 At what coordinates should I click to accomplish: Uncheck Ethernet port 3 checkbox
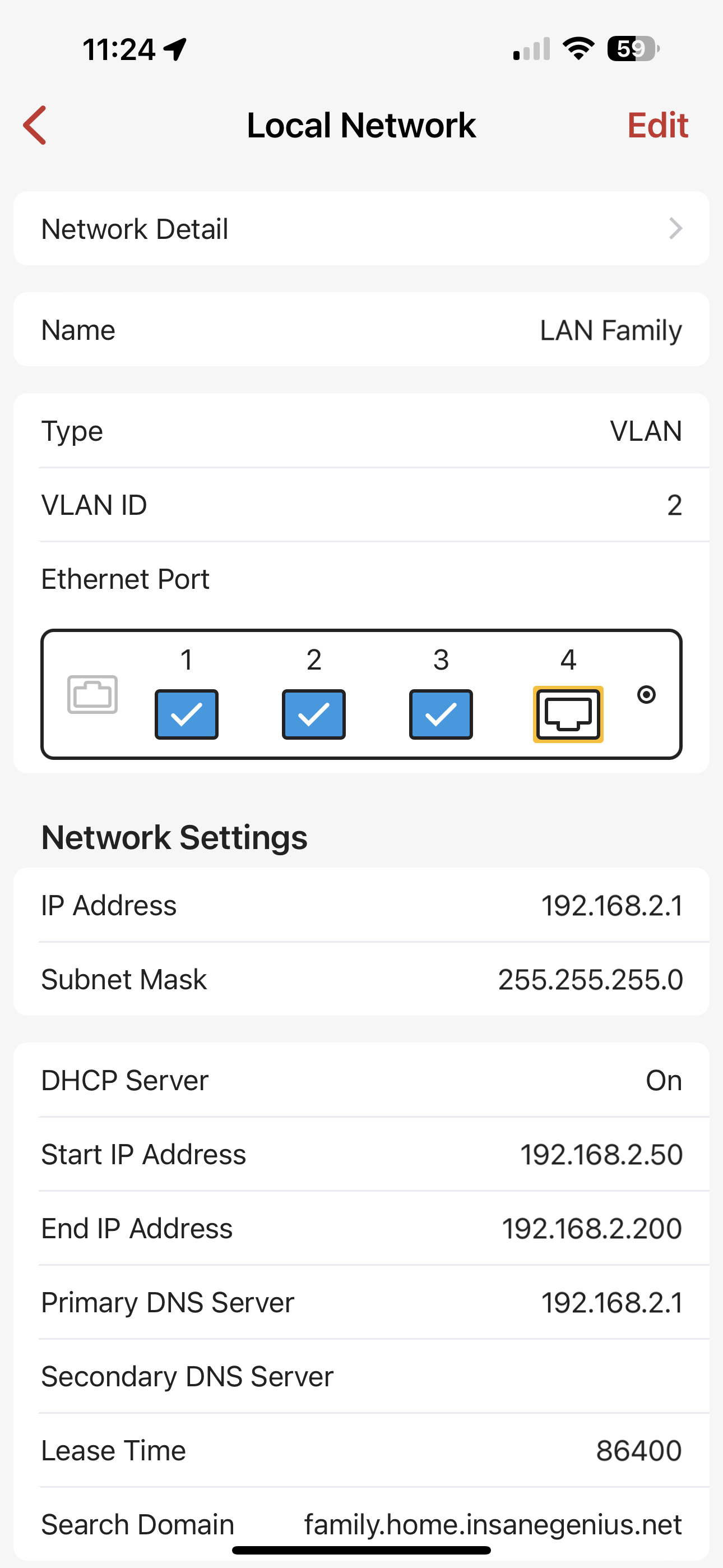441,714
